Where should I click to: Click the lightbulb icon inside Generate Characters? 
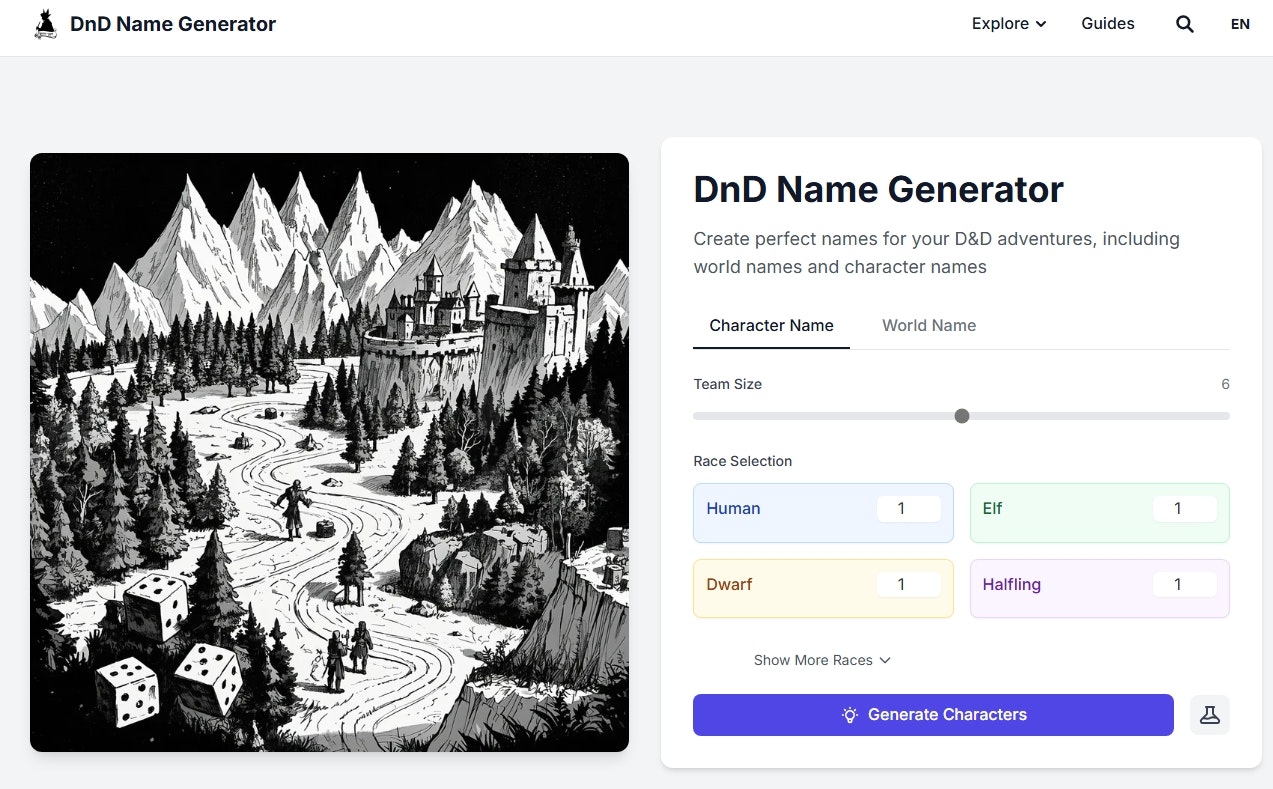coord(849,714)
